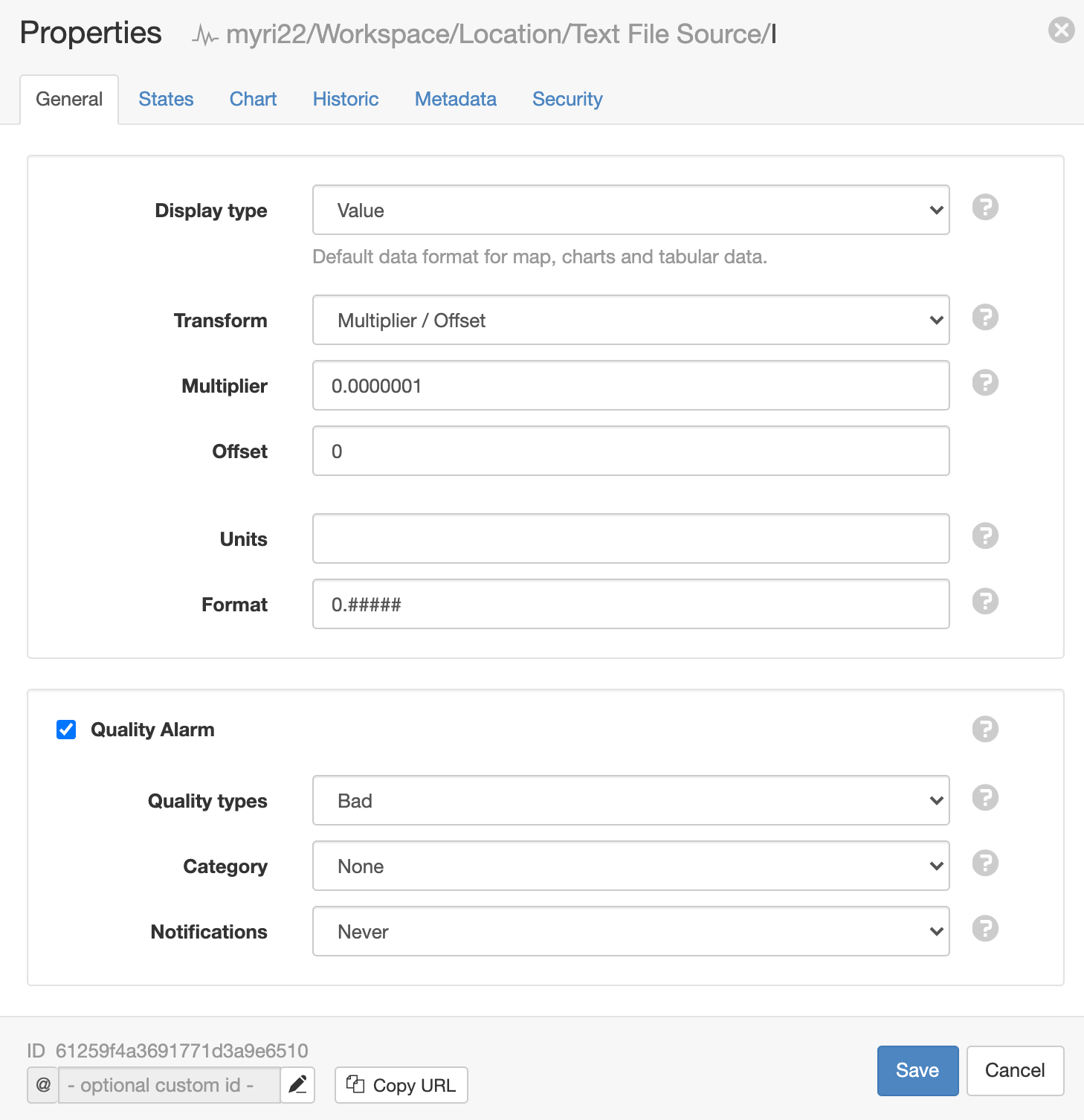Click the pencil icon to edit custom id
Screen dimensions: 1084x1120
tap(297, 1085)
